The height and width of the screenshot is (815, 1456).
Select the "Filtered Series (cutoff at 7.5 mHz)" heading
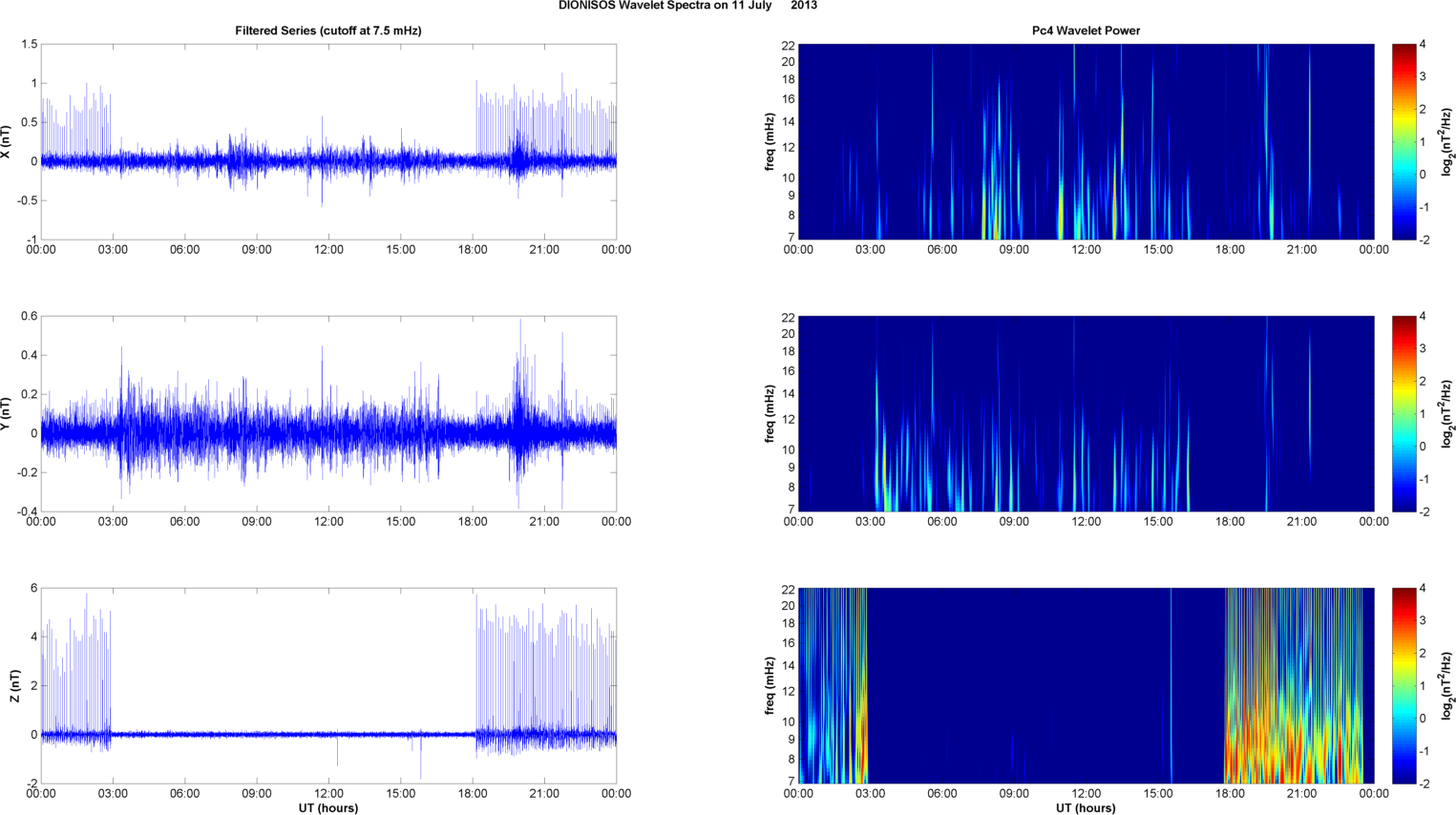[x=328, y=31]
